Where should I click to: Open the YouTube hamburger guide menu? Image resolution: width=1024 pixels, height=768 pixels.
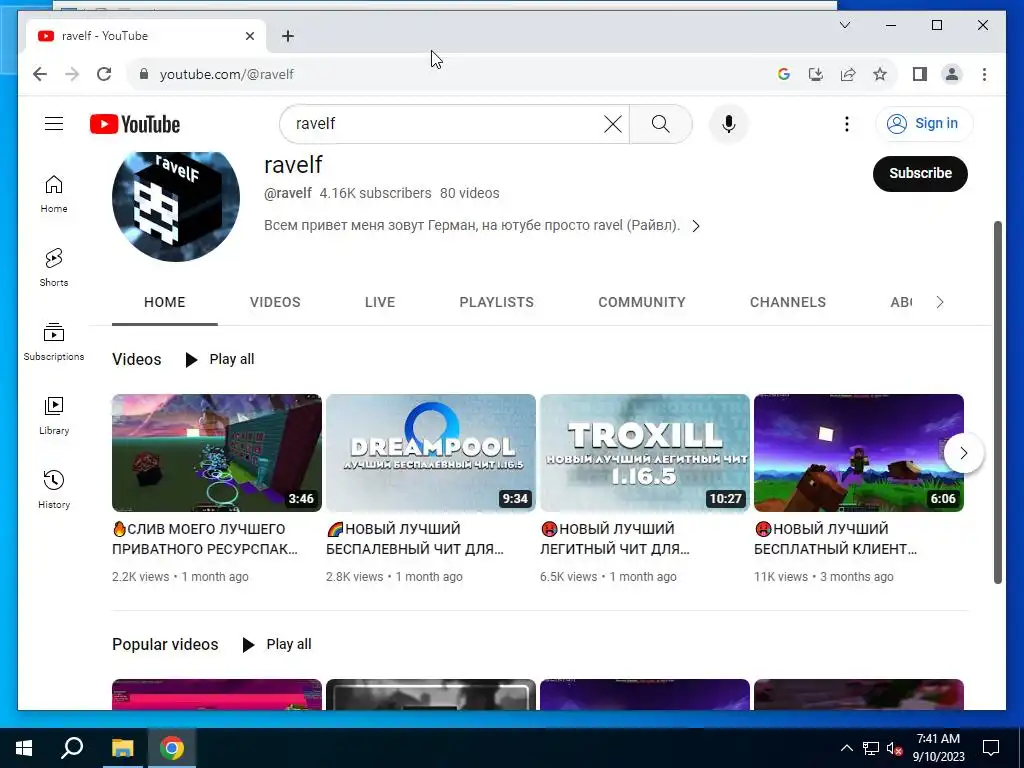click(54, 123)
